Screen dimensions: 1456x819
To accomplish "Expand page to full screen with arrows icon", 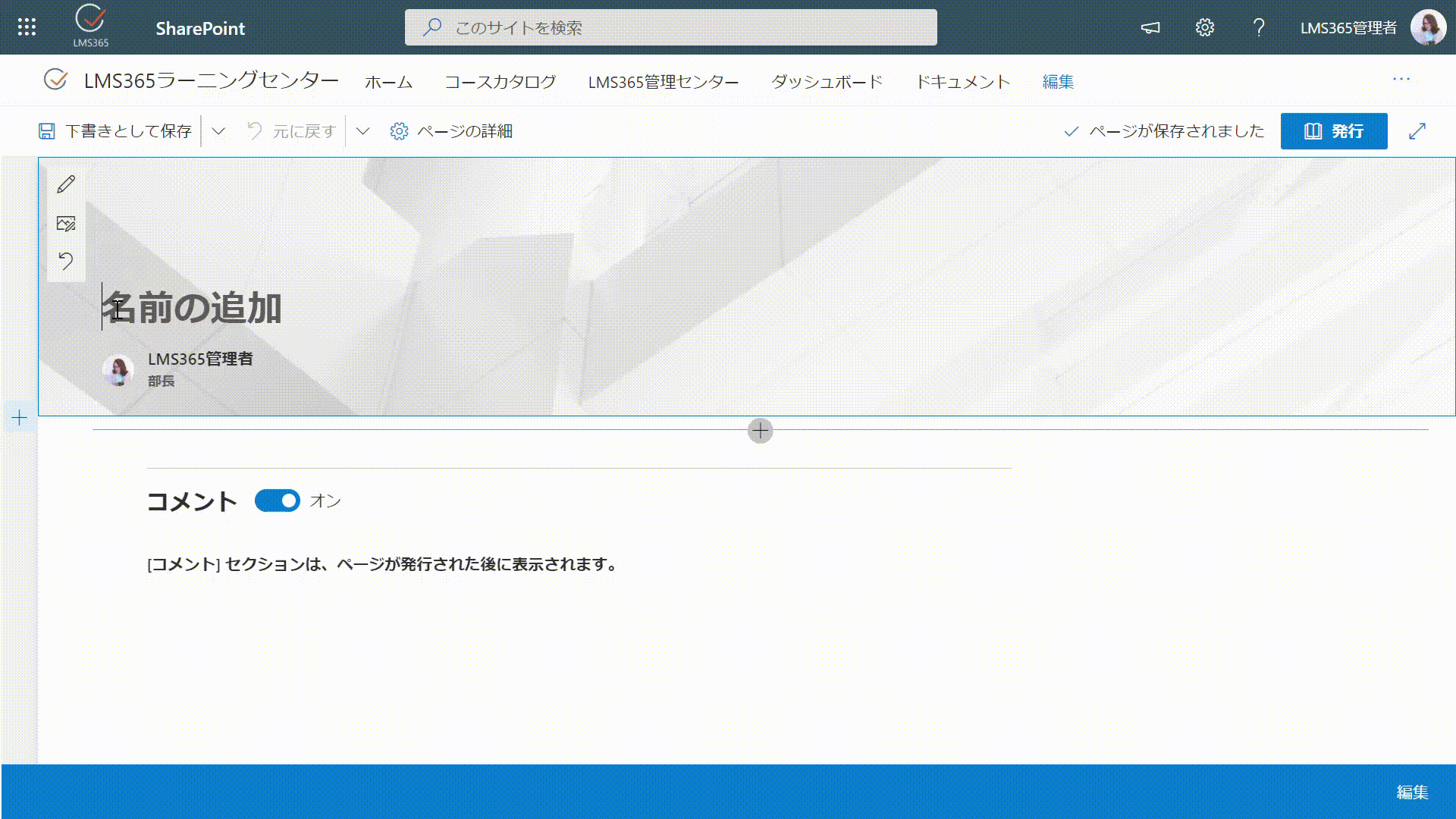I will [x=1417, y=131].
